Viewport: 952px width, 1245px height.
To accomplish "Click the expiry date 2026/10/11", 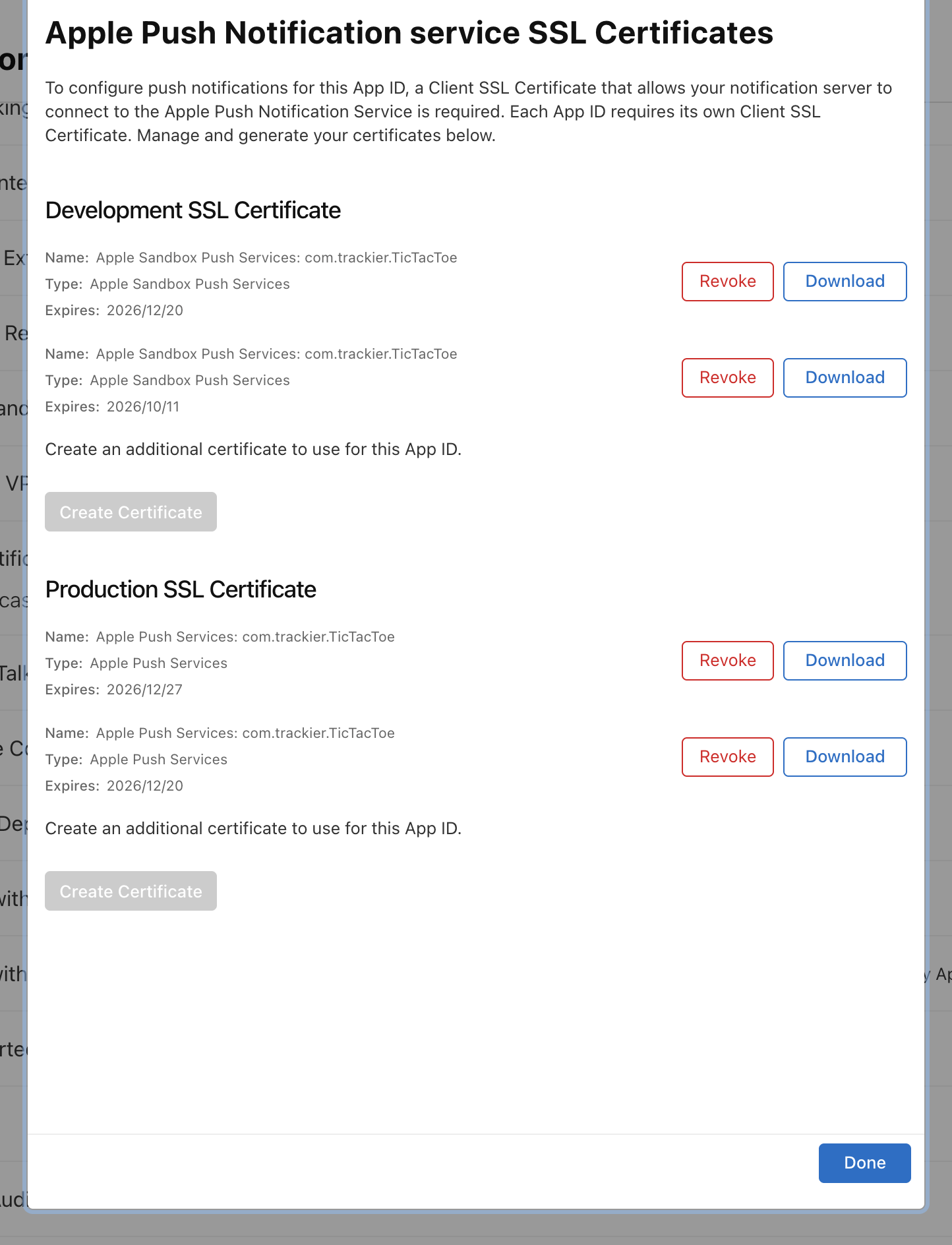I will [143, 407].
